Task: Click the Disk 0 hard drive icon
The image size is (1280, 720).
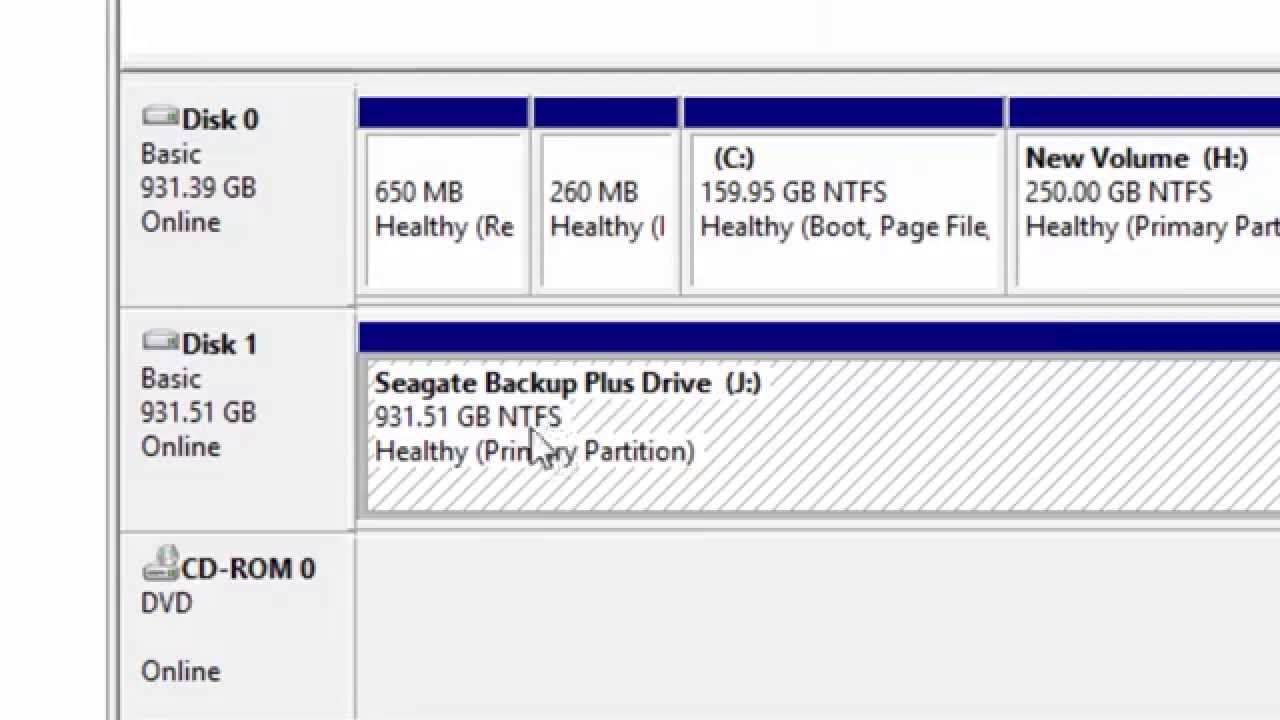Action: 159,118
